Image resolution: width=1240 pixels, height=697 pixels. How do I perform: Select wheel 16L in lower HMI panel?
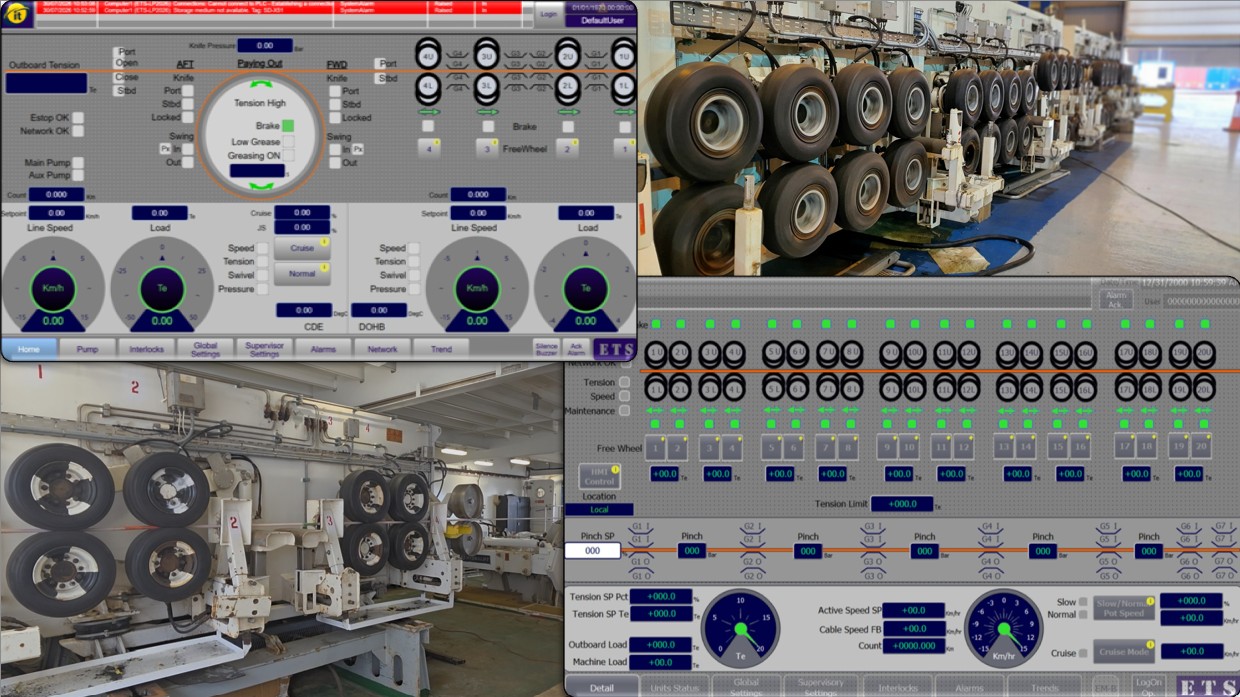coord(1085,390)
